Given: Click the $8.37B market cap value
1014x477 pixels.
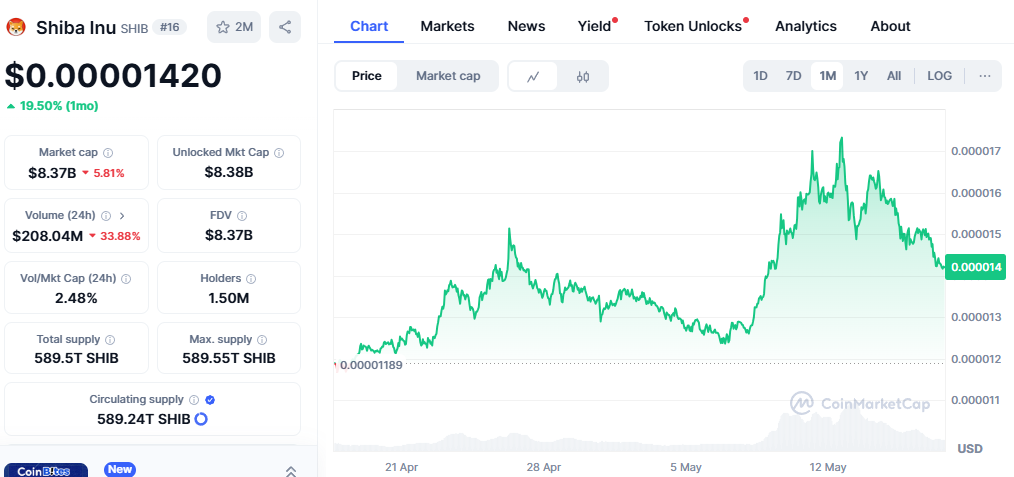Looking at the screenshot, I should pos(52,173).
